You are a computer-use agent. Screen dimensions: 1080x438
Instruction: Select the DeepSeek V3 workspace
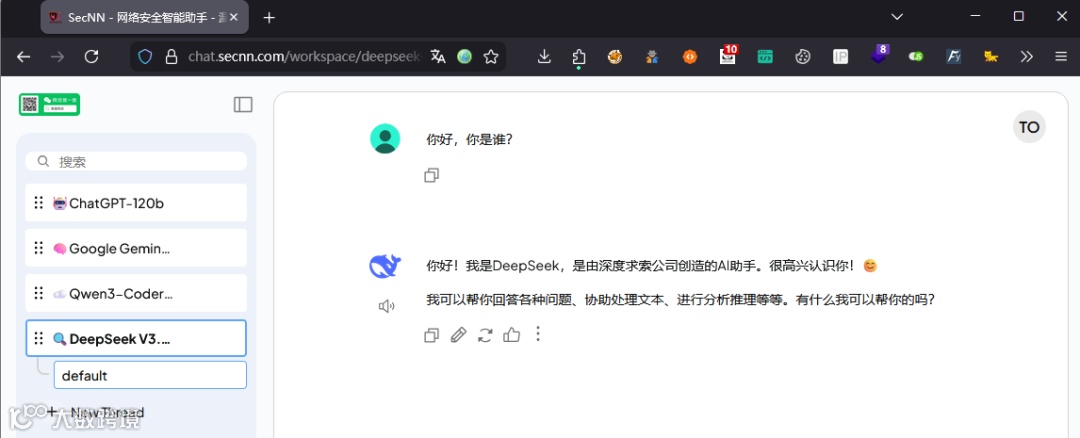[136, 338]
